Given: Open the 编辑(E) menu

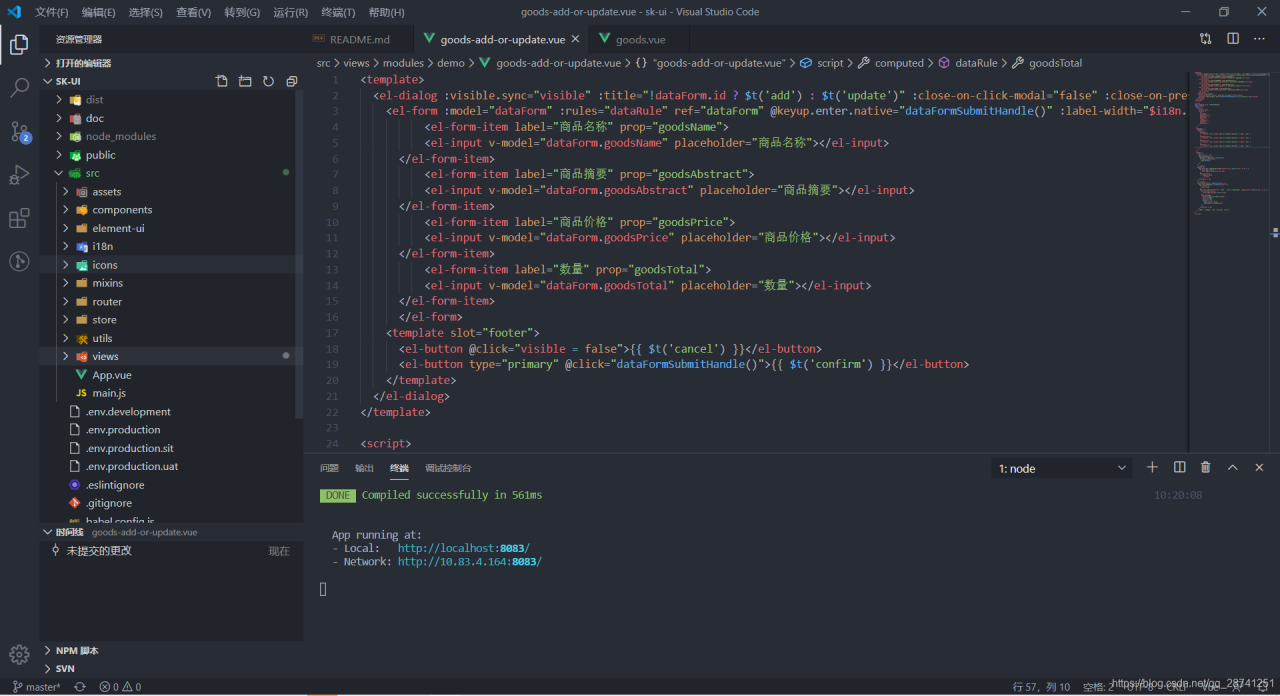Looking at the screenshot, I should click(x=99, y=12).
